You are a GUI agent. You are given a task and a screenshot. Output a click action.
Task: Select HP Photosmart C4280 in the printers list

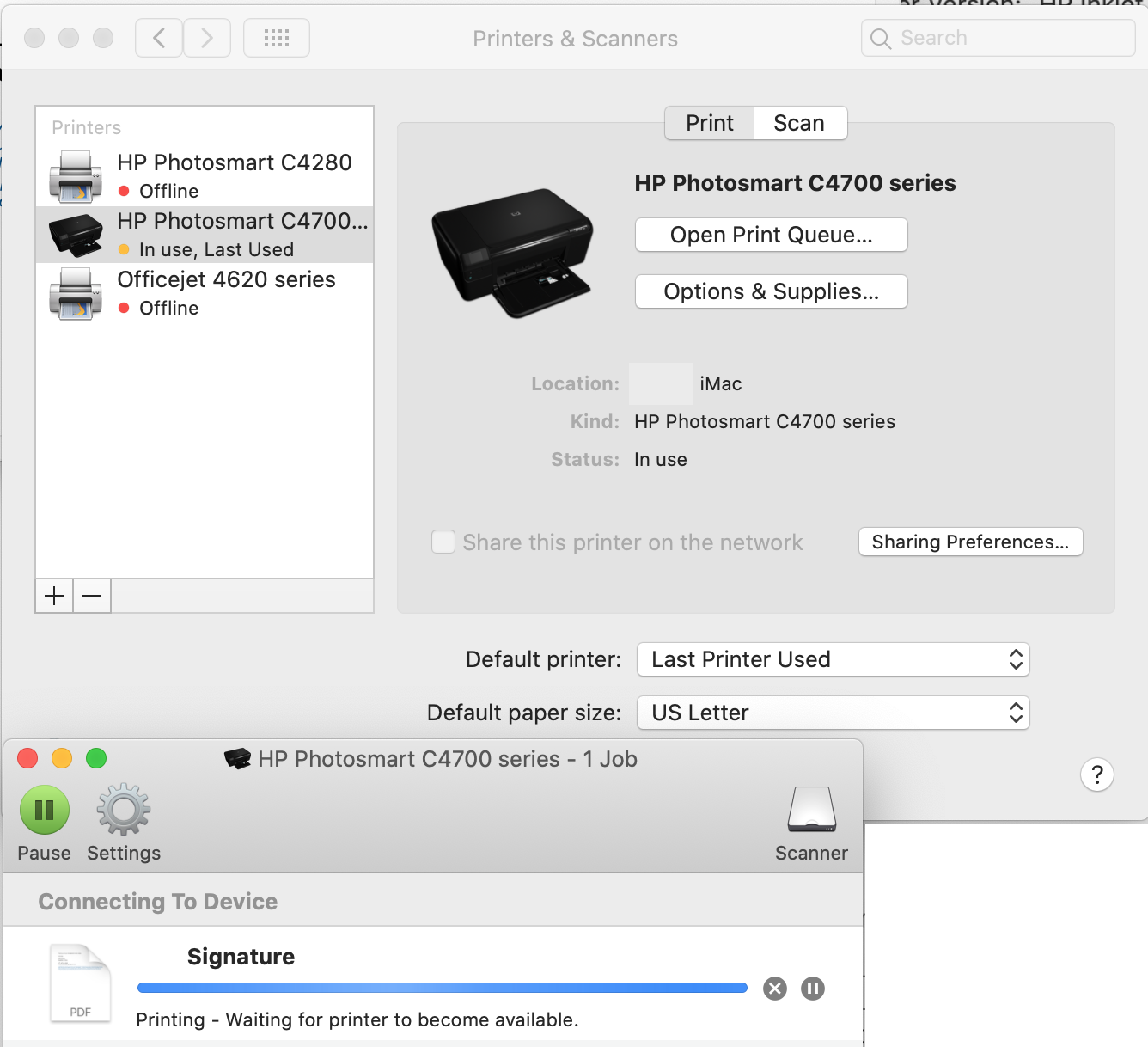click(x=205, y=176)
